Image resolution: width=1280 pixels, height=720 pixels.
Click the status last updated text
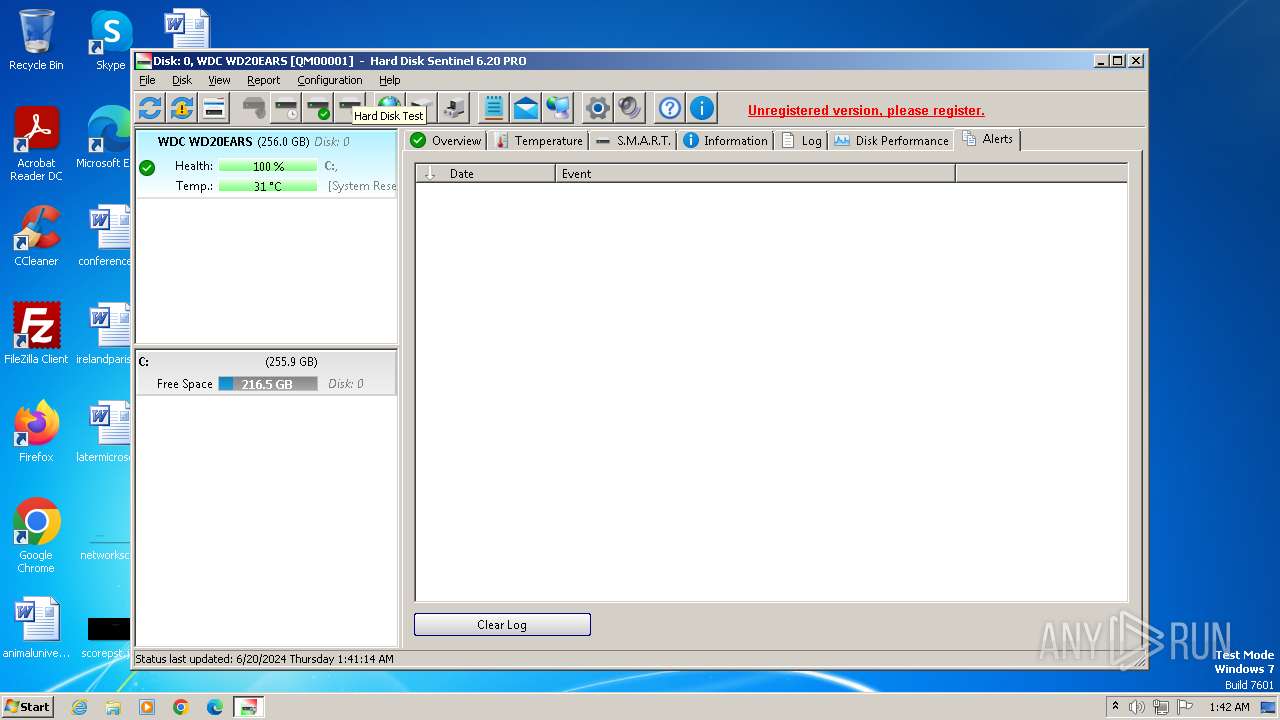click(264, 659)
